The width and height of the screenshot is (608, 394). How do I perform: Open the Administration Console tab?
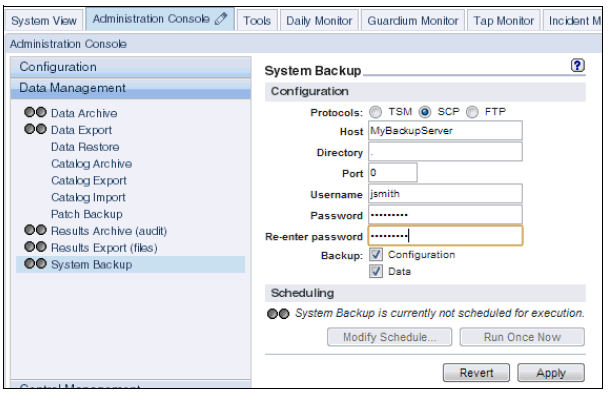160,19
